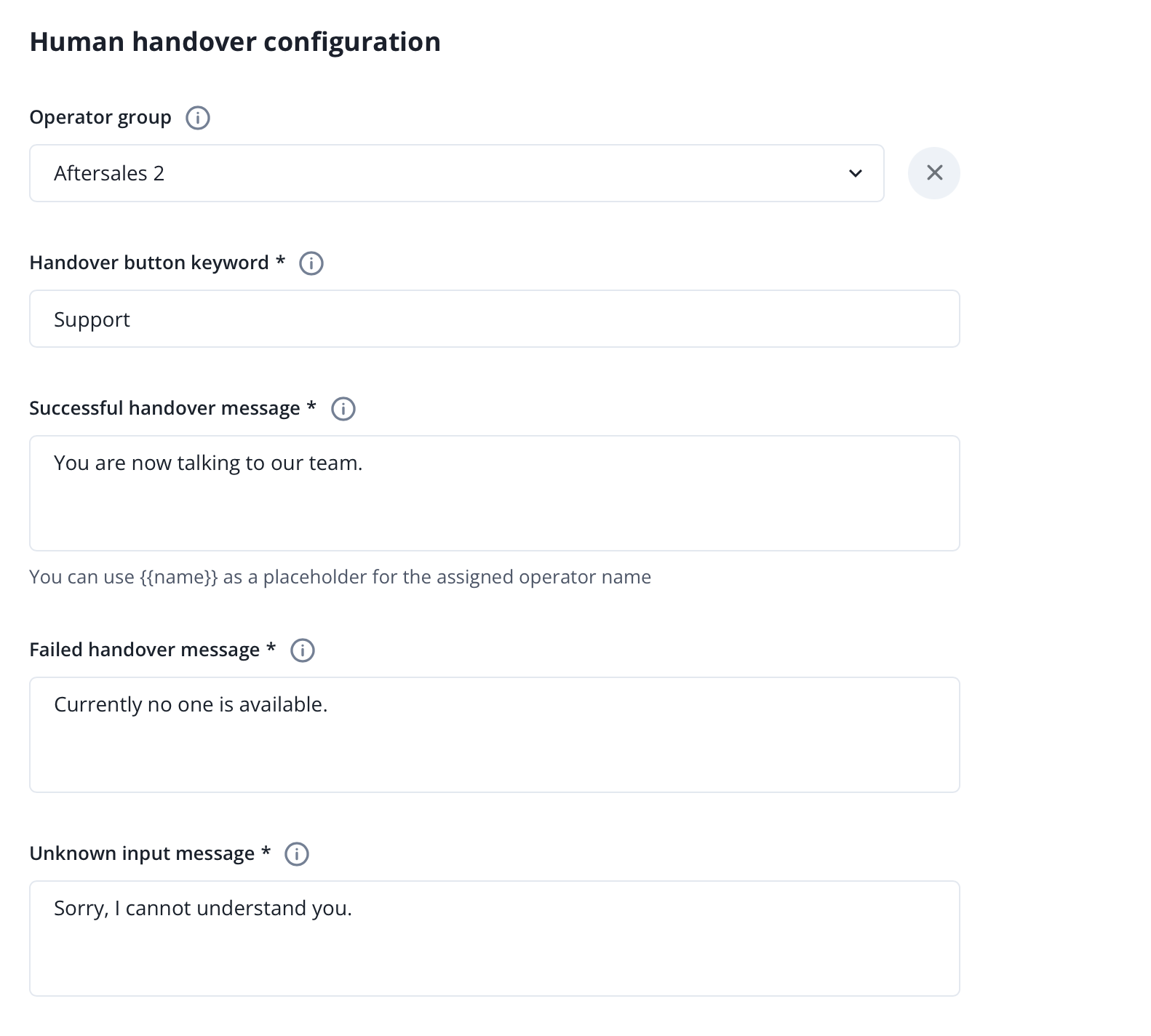Show info for Unknown input message
1151x1036 pixels.
(297, 854)
